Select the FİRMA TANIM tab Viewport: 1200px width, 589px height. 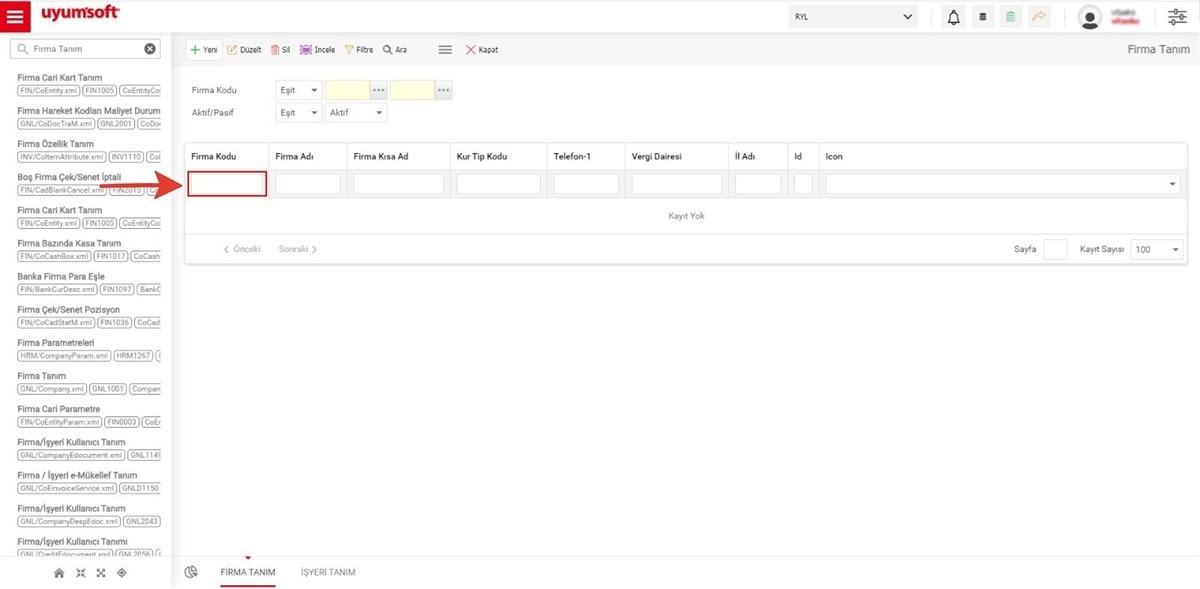[248, 572]
